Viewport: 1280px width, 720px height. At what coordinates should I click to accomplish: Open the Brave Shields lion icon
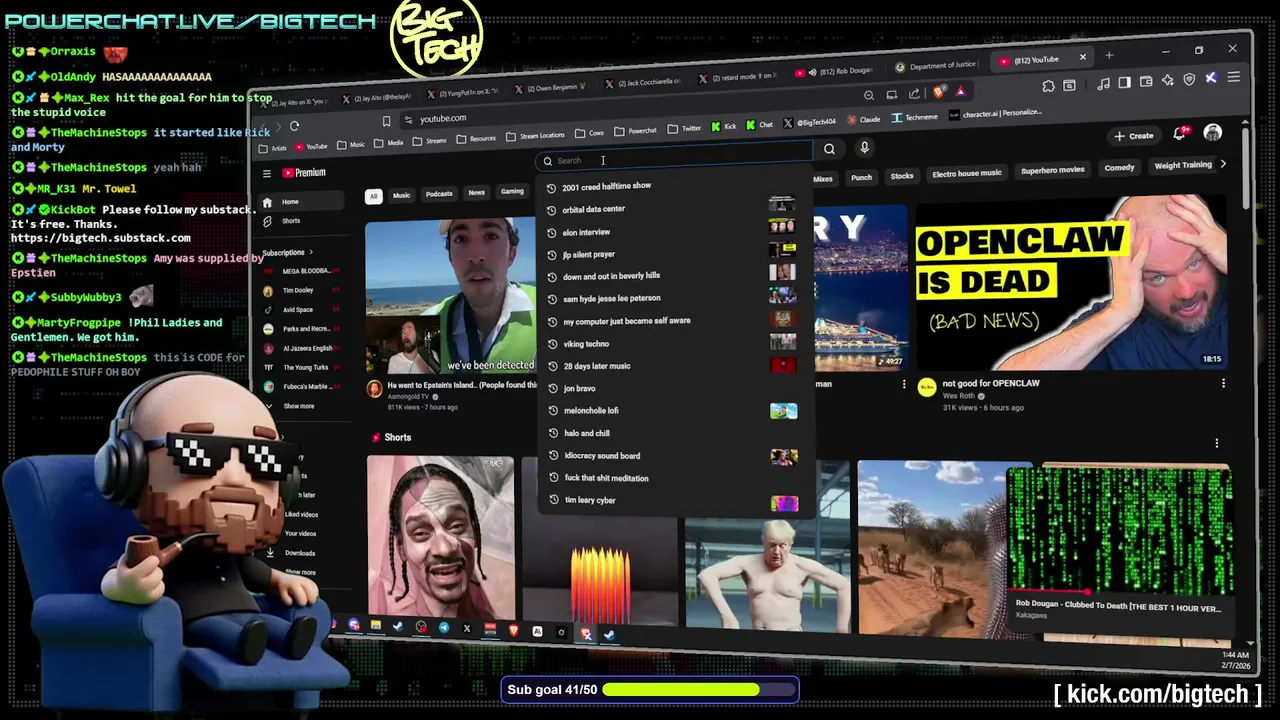pyautogui.click(x=939, y=92)
